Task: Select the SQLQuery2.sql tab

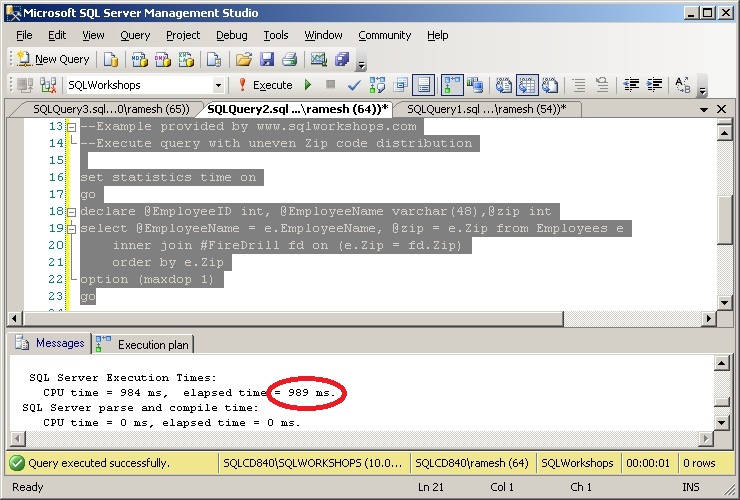Action: [x=298, y=110]
